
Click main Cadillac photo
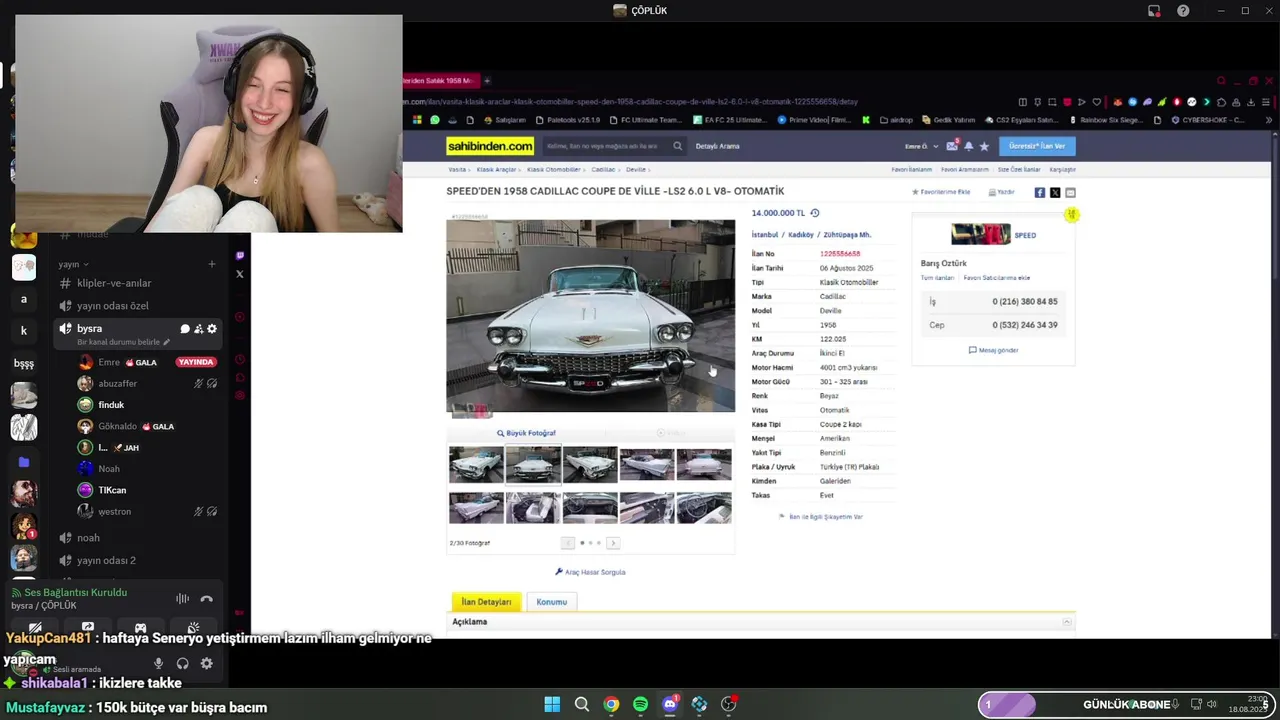point(590,316)
